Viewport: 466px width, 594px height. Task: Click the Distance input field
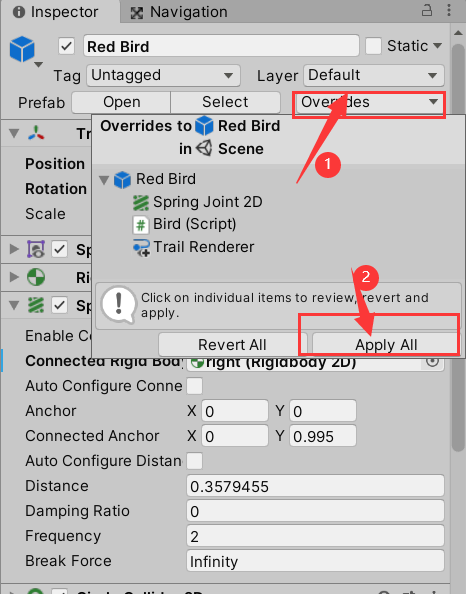tap(315, 486)
